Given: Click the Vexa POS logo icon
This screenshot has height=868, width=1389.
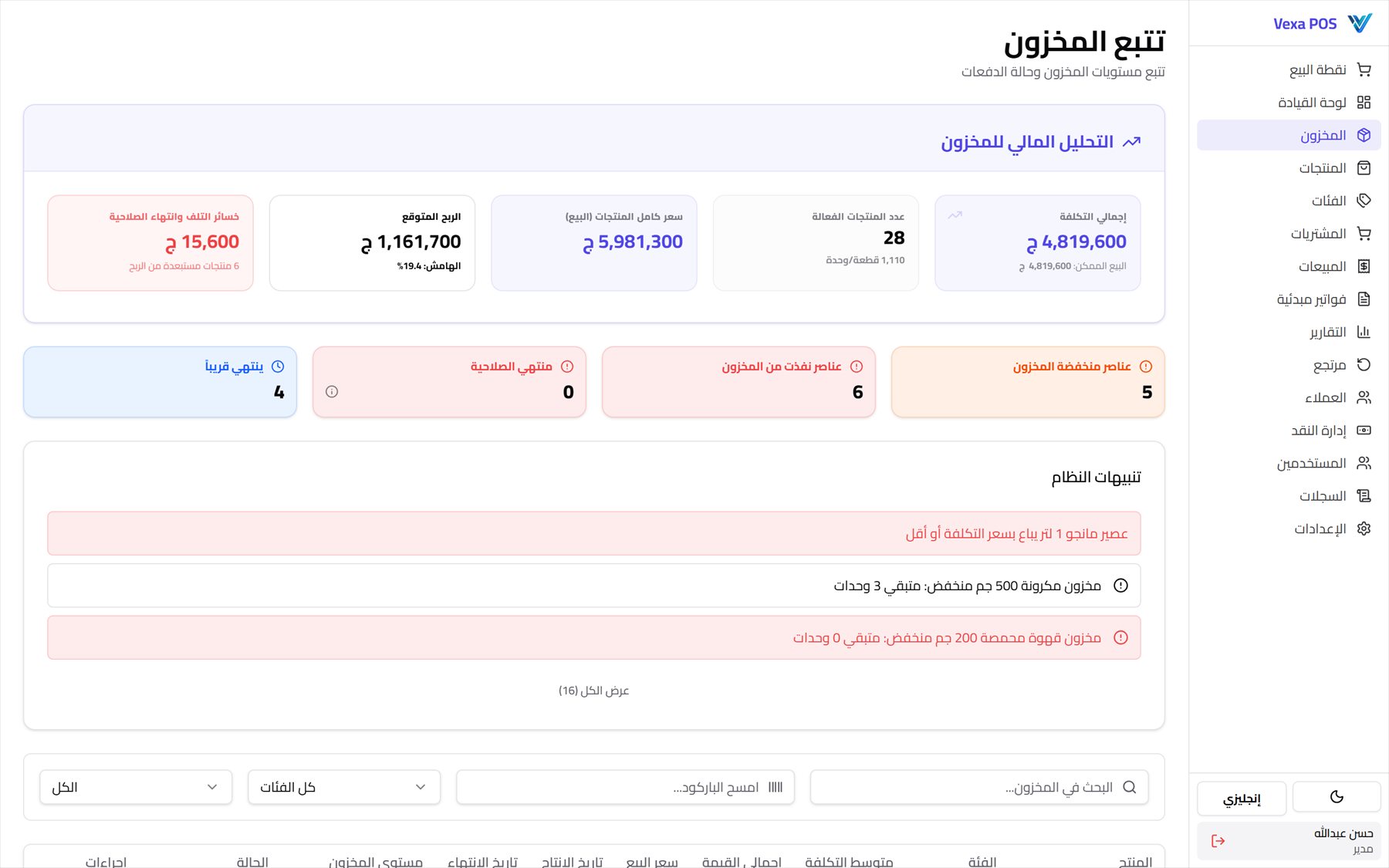Looking at the screenshot, I should point(1360,23).
